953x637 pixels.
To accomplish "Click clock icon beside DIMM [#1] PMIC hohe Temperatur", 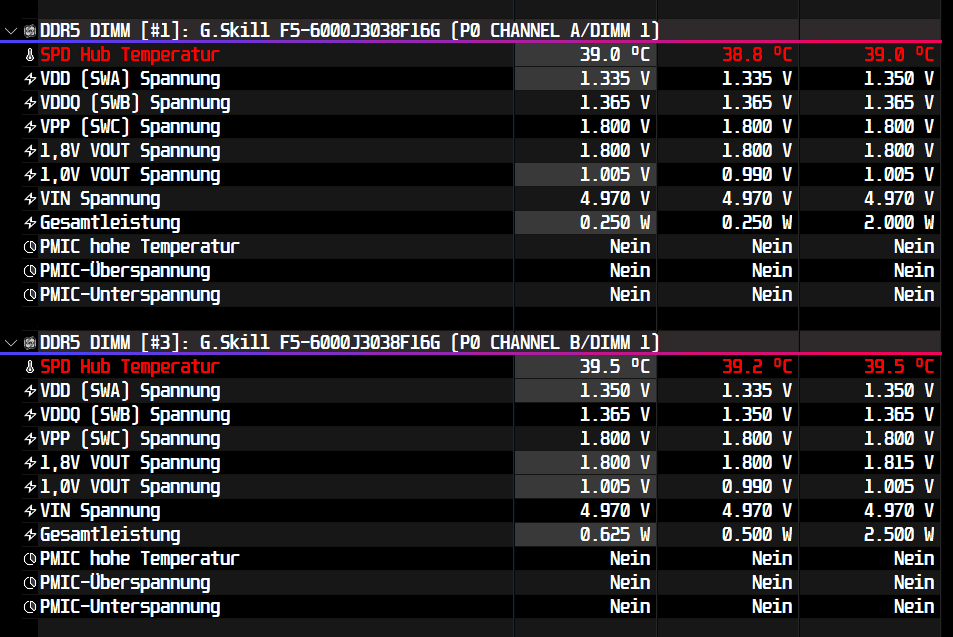I will (x=30, y=247).
